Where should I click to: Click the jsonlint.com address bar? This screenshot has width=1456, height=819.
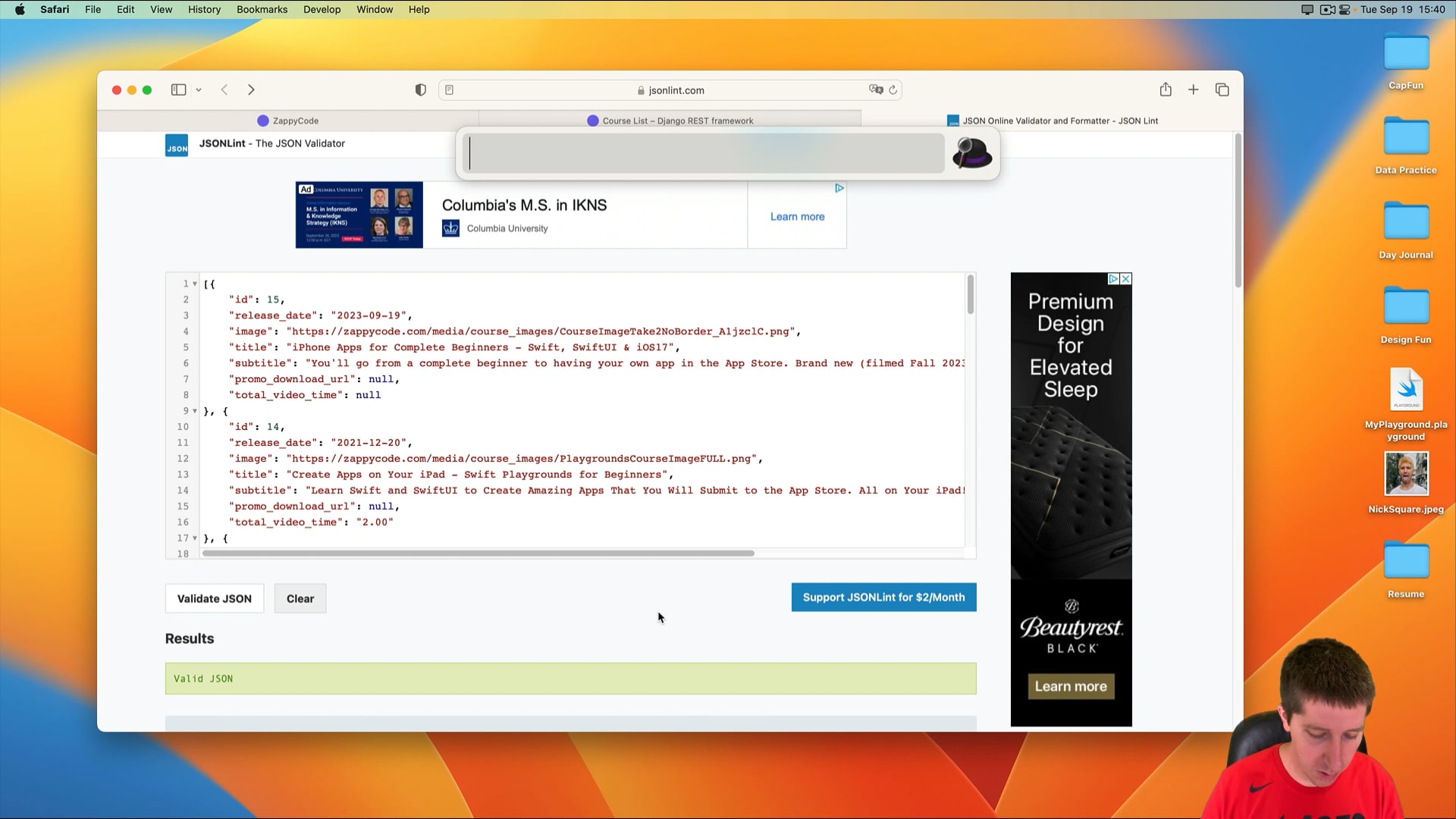671,90
